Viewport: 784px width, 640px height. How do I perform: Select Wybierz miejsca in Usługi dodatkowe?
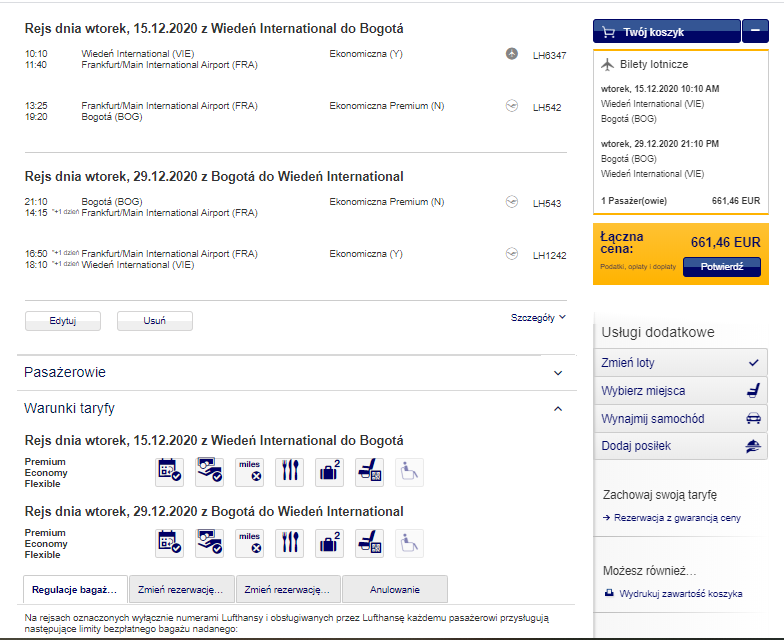coord(680,390)
